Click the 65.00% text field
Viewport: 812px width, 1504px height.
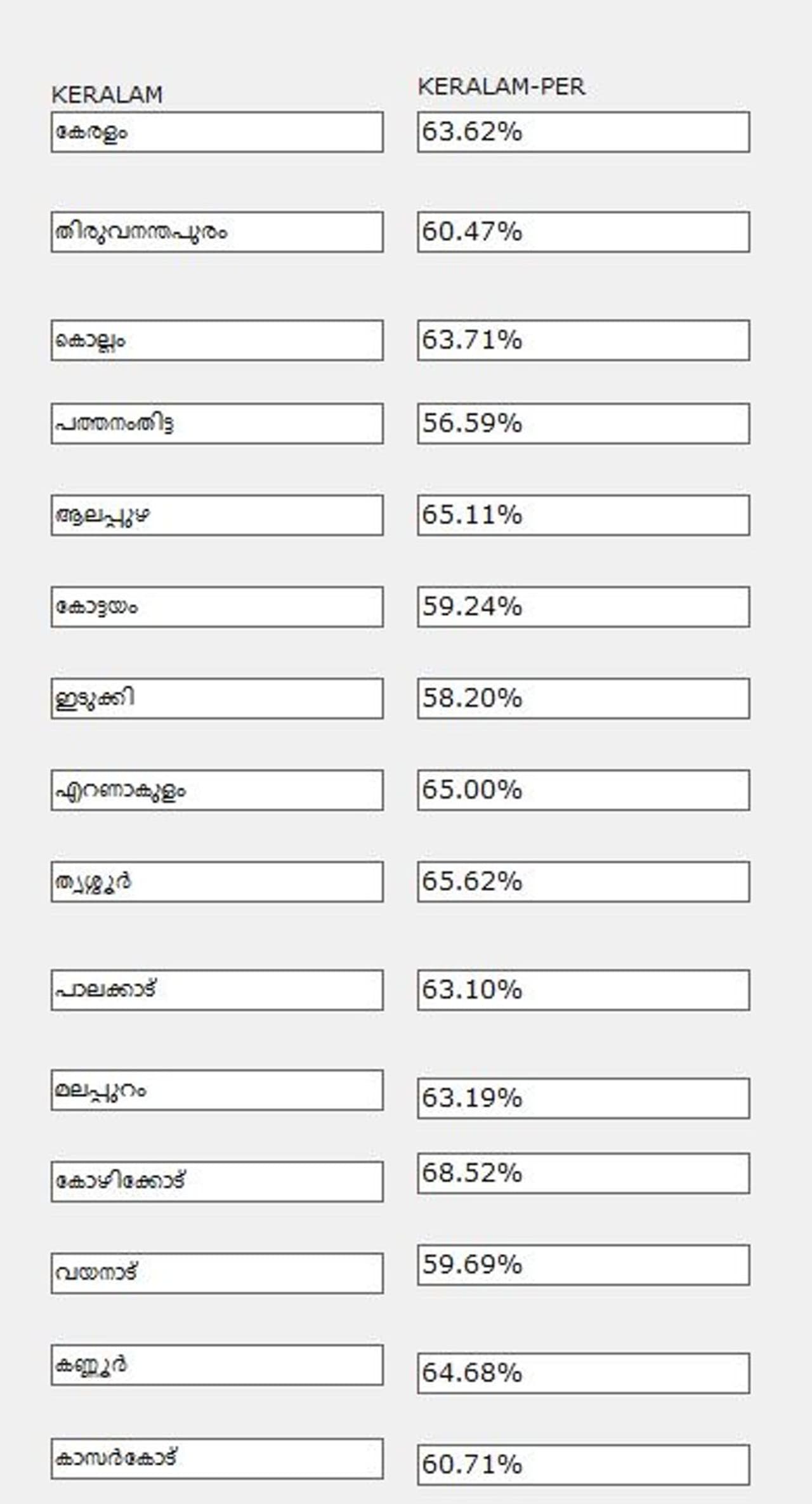(583, 790)
